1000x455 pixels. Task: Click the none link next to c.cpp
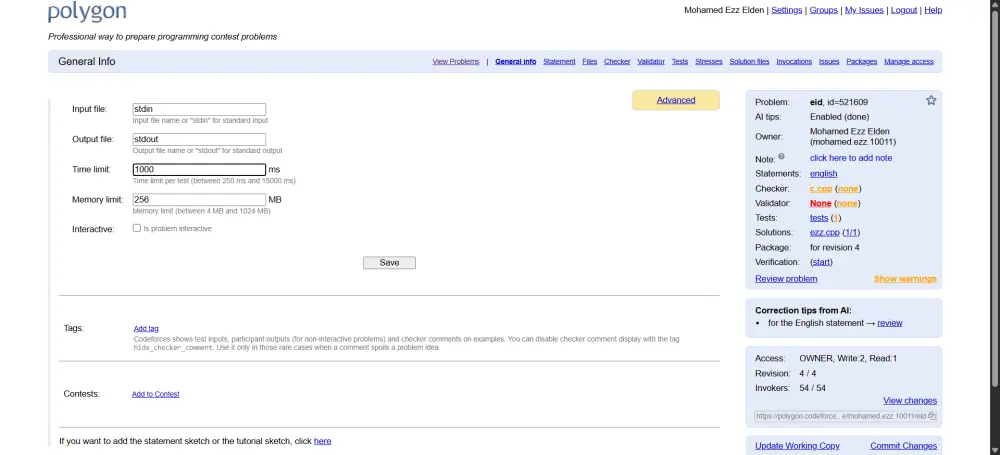[848, 189]
